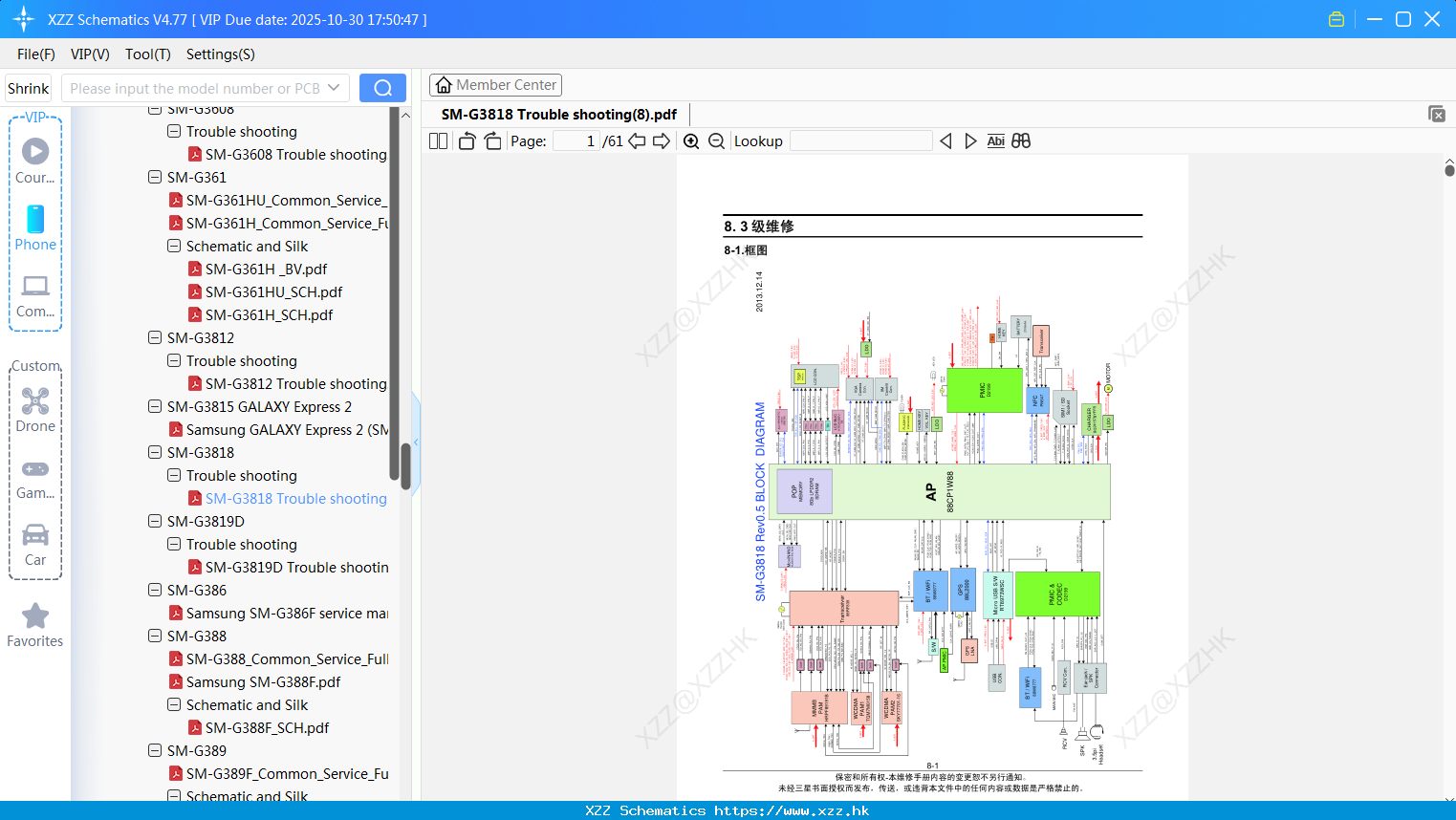The image size is (1456, 820).
Task: Toggle two-page view icon
Action: [x=438, y=140]
